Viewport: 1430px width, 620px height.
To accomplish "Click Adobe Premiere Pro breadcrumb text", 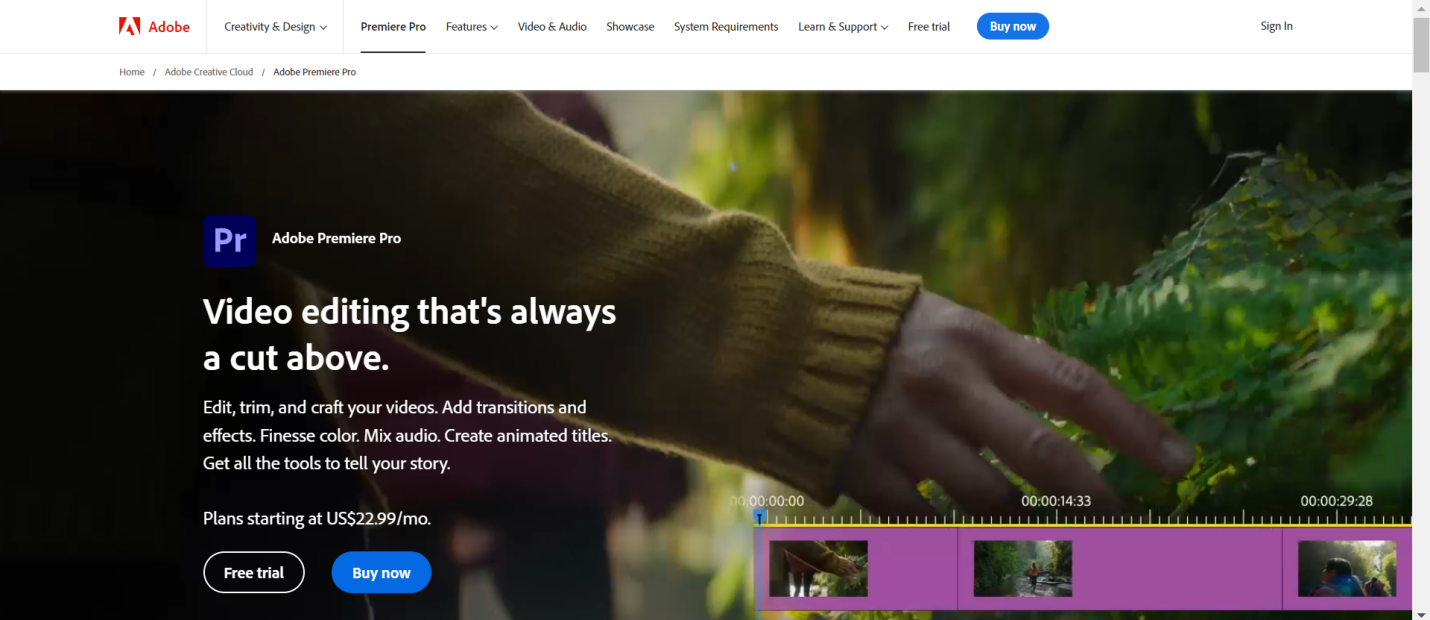I will (315, 72).
